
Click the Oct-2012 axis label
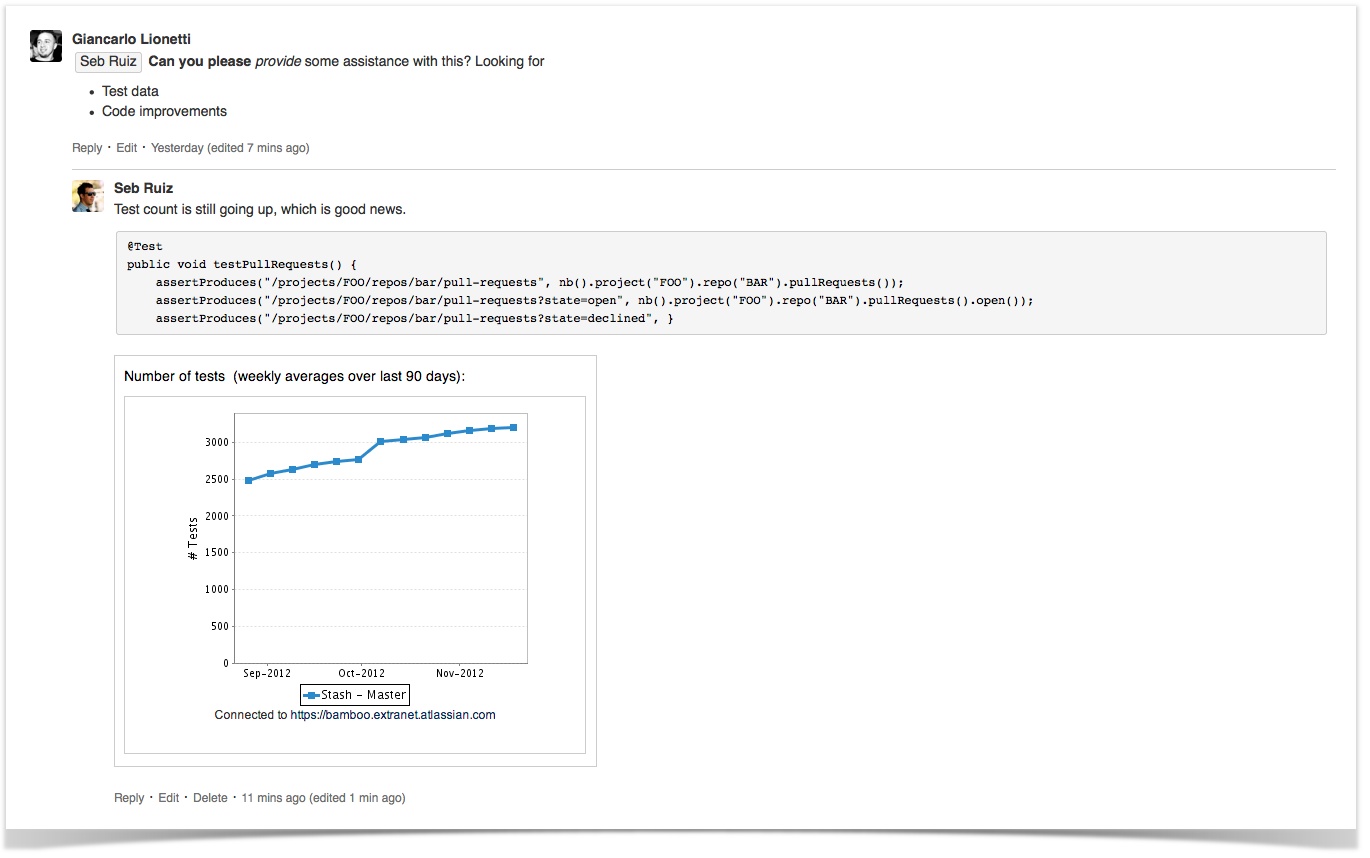click(361, 673)
